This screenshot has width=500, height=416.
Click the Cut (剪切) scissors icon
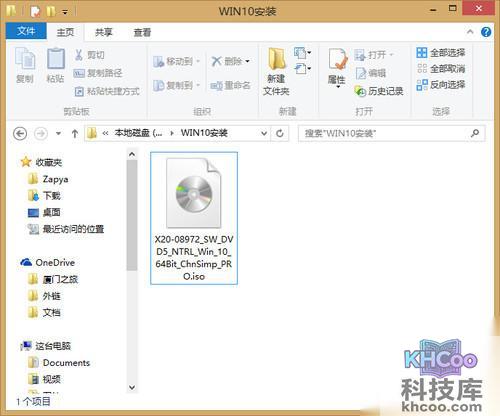coord(79,55)
